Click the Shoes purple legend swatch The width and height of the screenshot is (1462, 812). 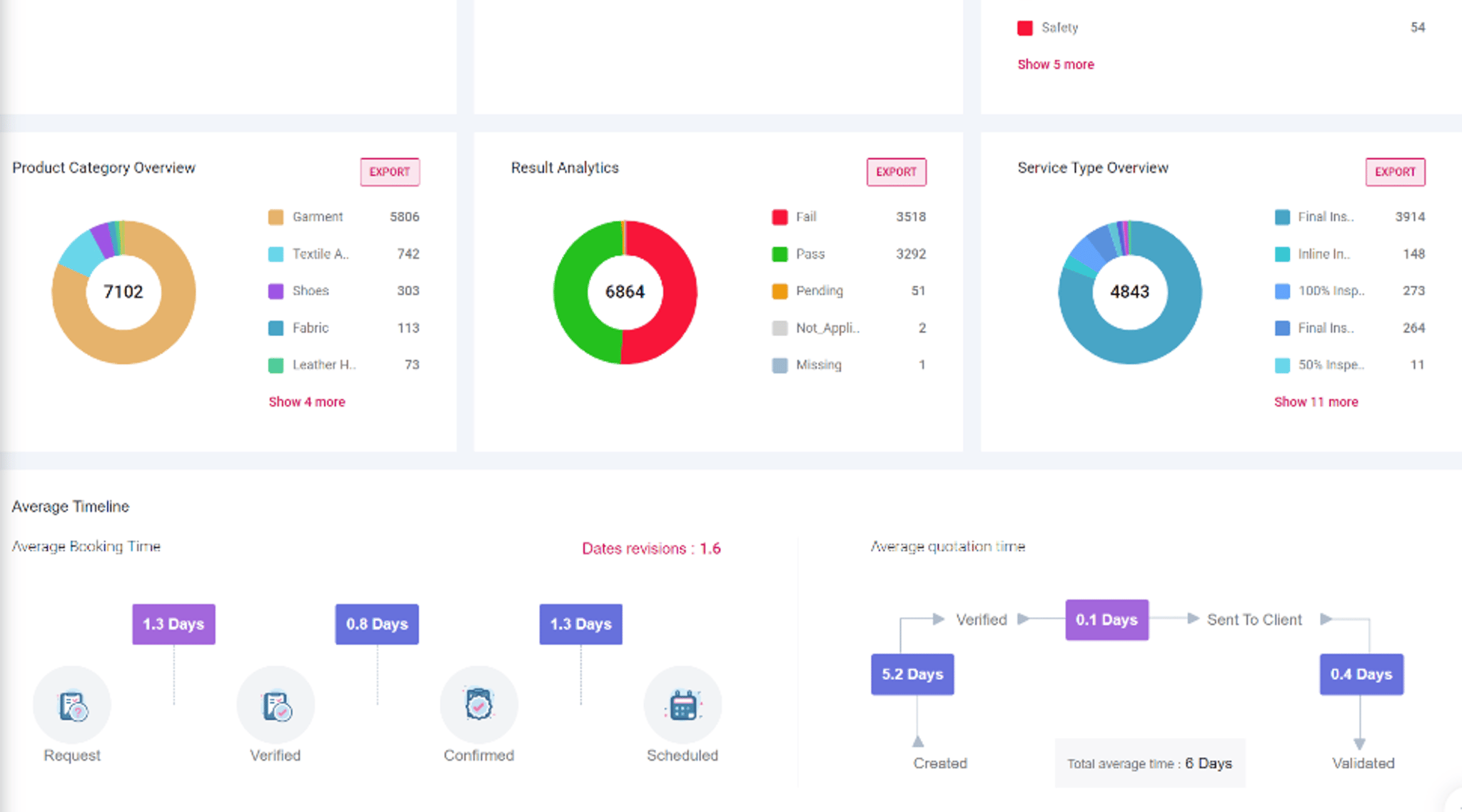[276, 291]
